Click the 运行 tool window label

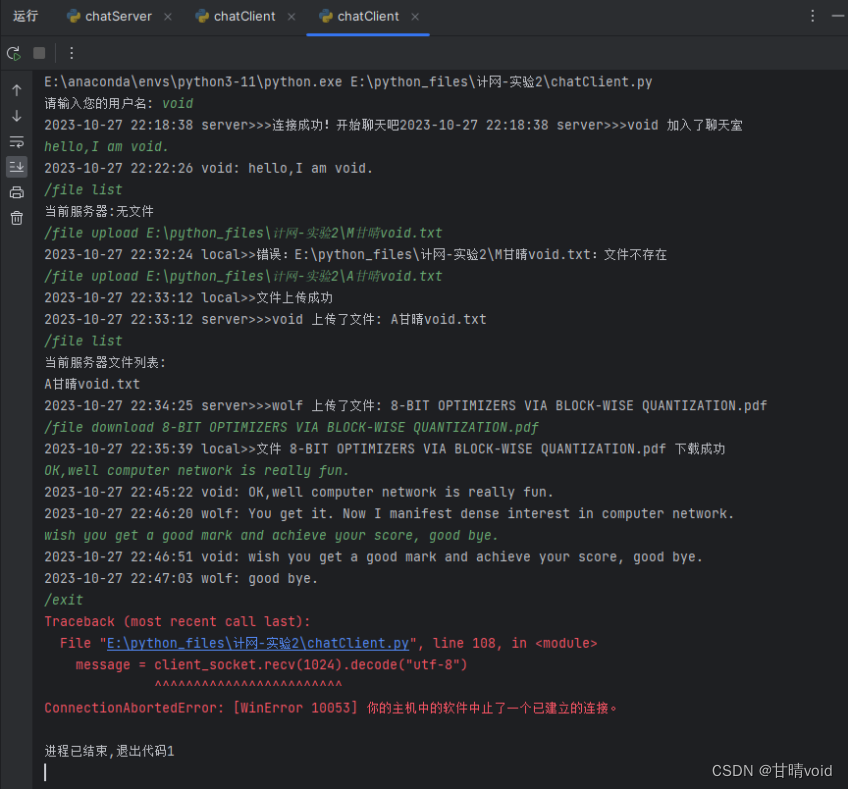25,16
